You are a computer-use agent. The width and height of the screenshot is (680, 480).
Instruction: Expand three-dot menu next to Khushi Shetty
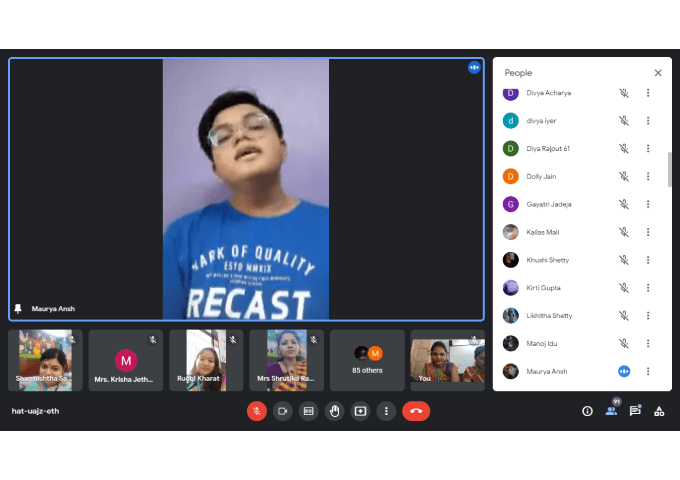648,260
